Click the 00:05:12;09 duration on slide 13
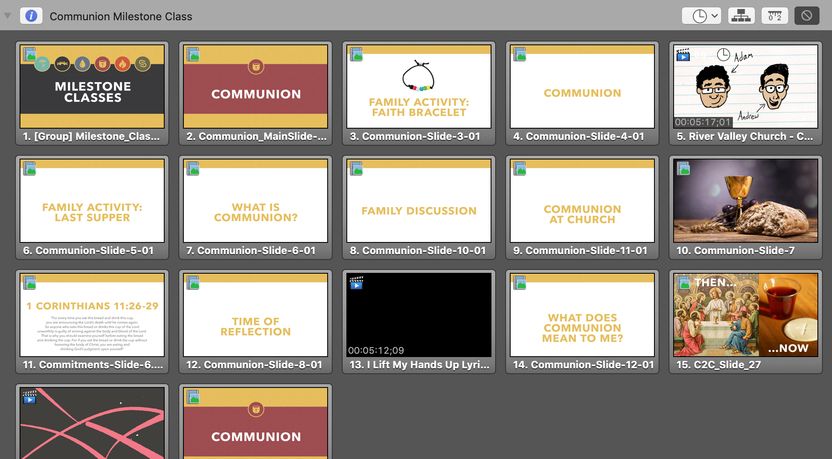Viewport: 832px width, 459px height. coord(376,350)
